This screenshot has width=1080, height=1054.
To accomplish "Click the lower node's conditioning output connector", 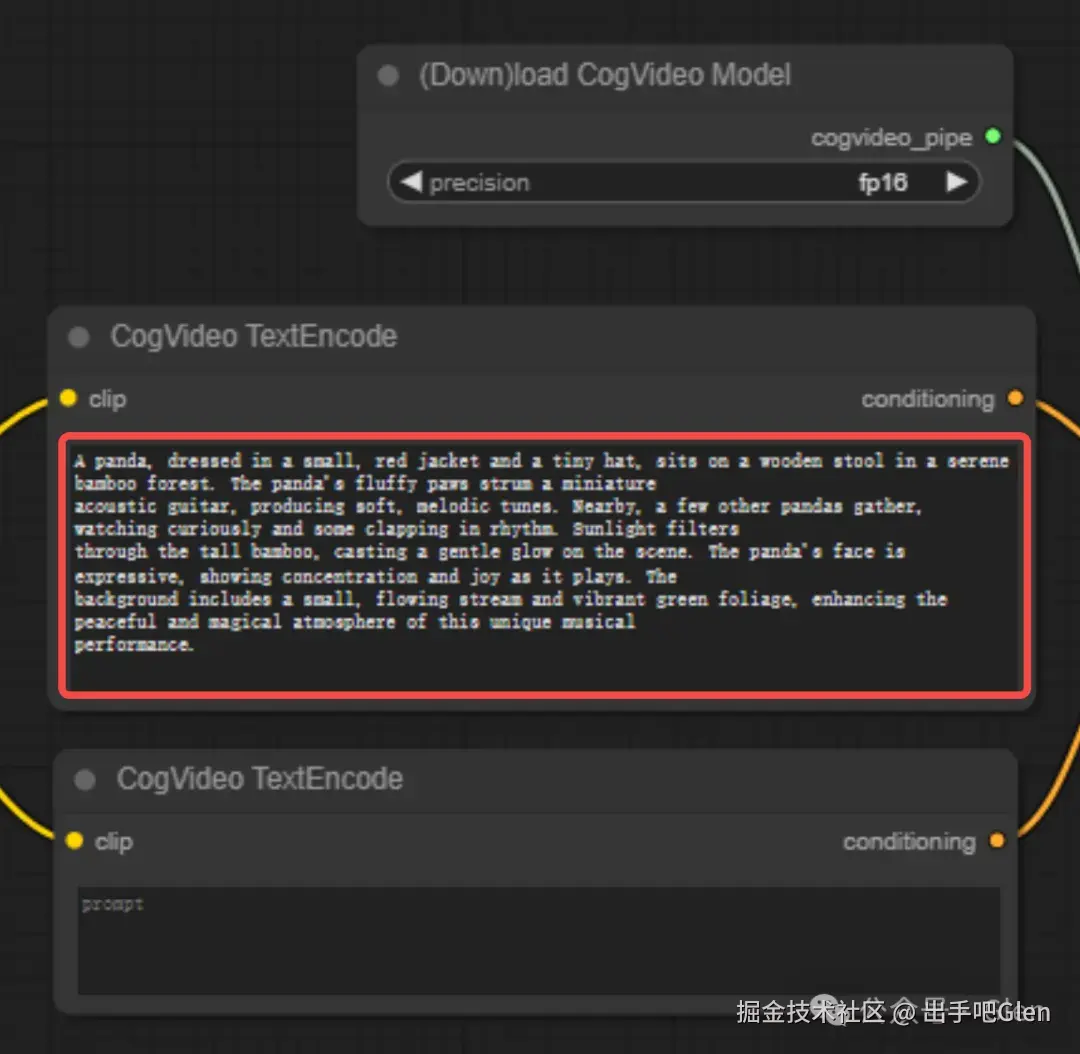I will click(x=997, y=840).
